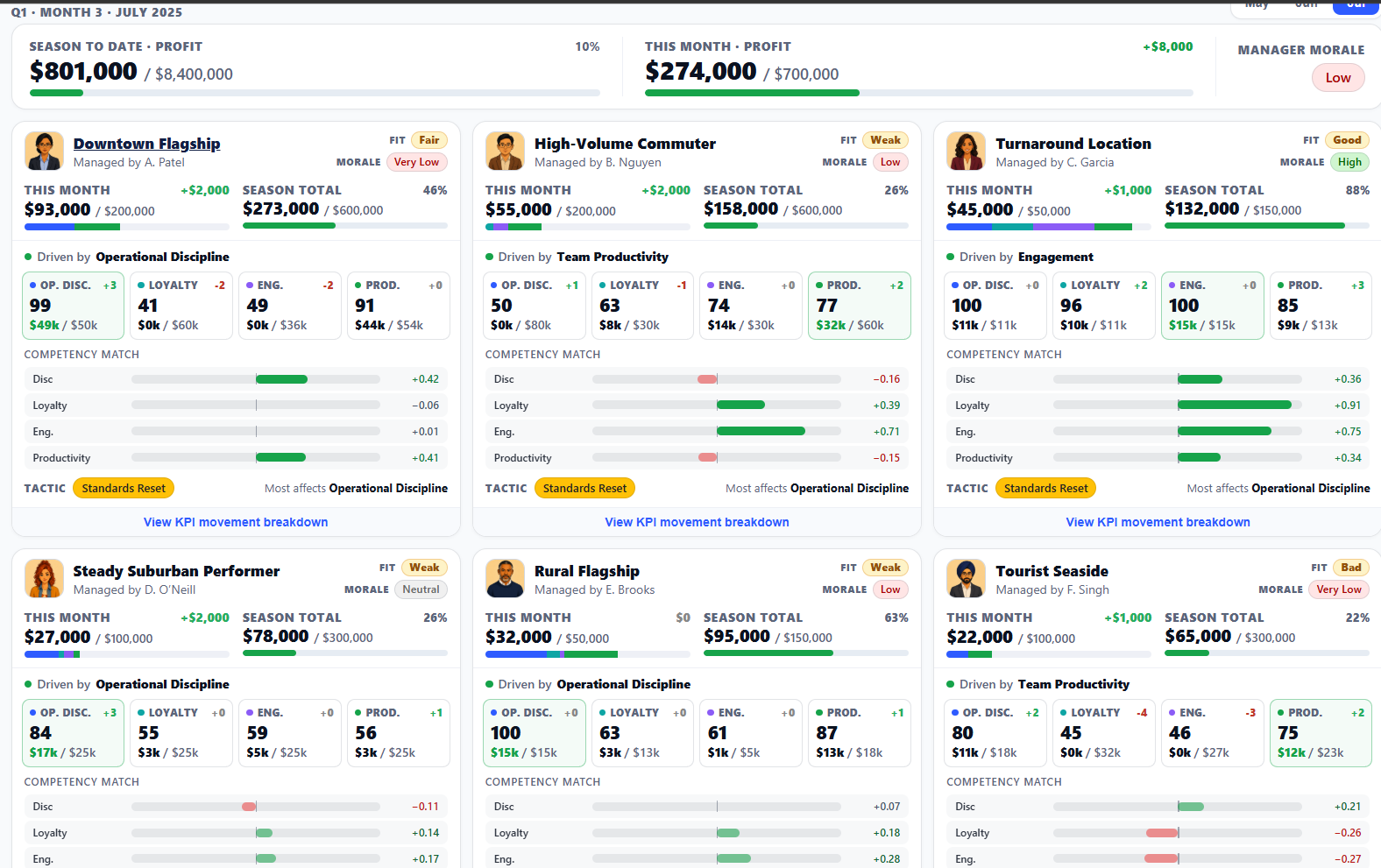Click High-Volume Commuter Weak fit badge

coord(885,140)
